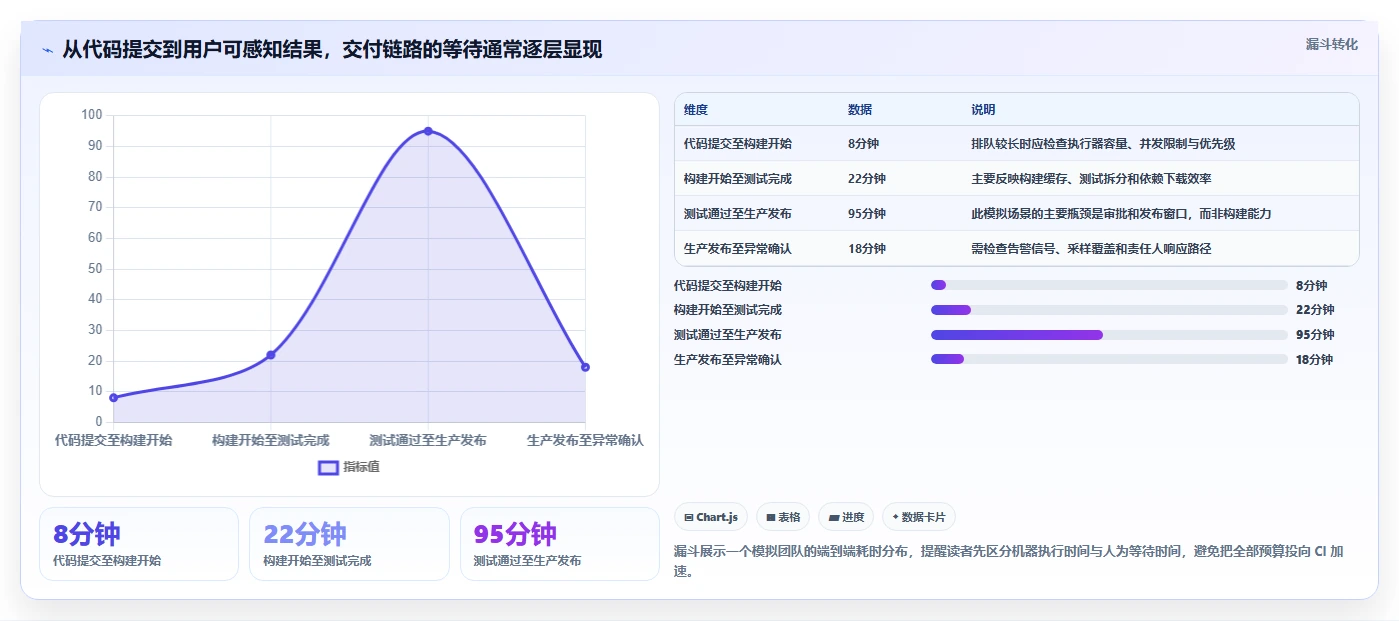The image size is (1399, 621).
Task: Open the 8分钟 代码提交至构建开始 stat card
Action: coord(139,544)
